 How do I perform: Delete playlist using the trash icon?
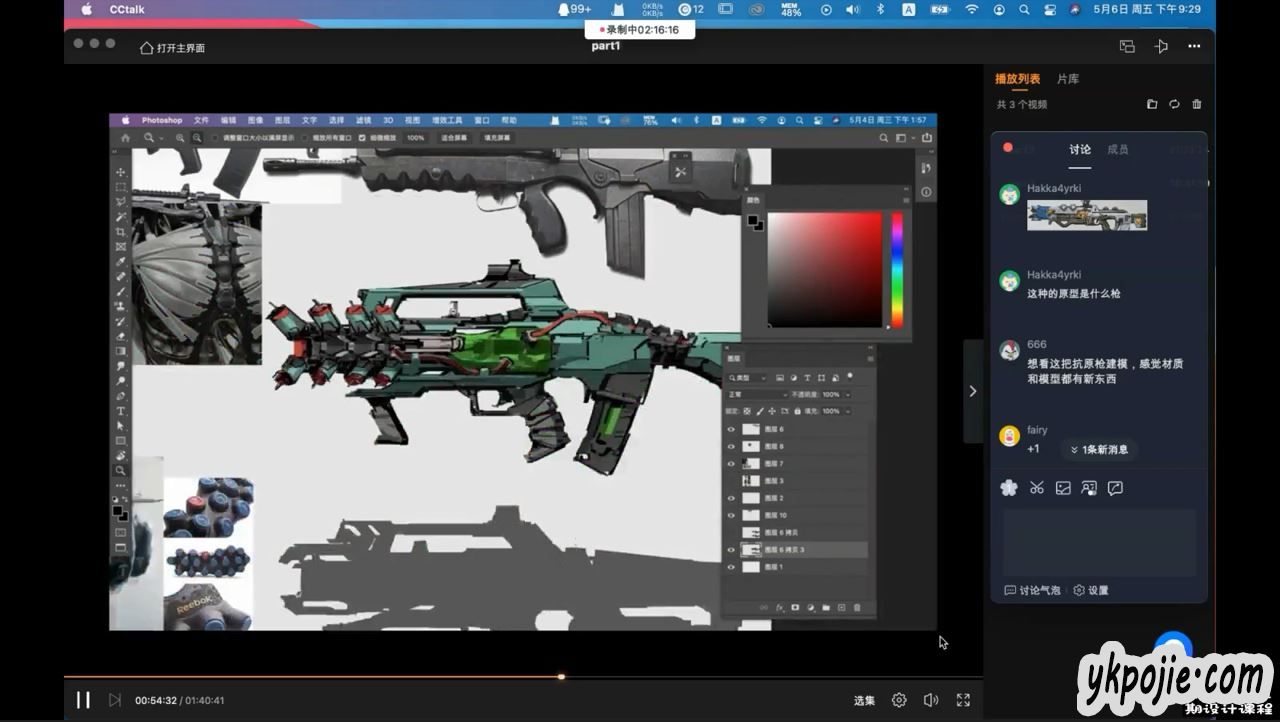click(1197, 104)
